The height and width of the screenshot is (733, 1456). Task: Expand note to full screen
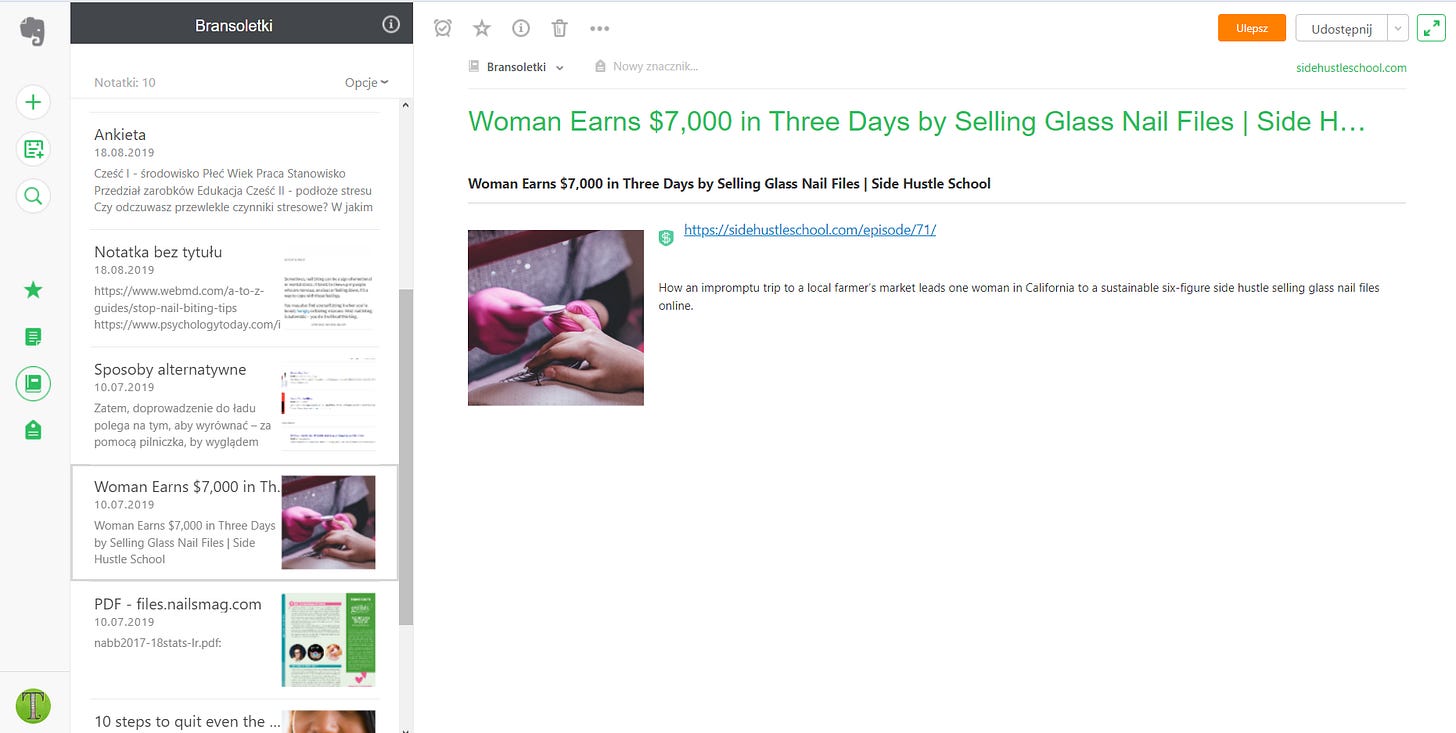click(x=1430, y=28)
